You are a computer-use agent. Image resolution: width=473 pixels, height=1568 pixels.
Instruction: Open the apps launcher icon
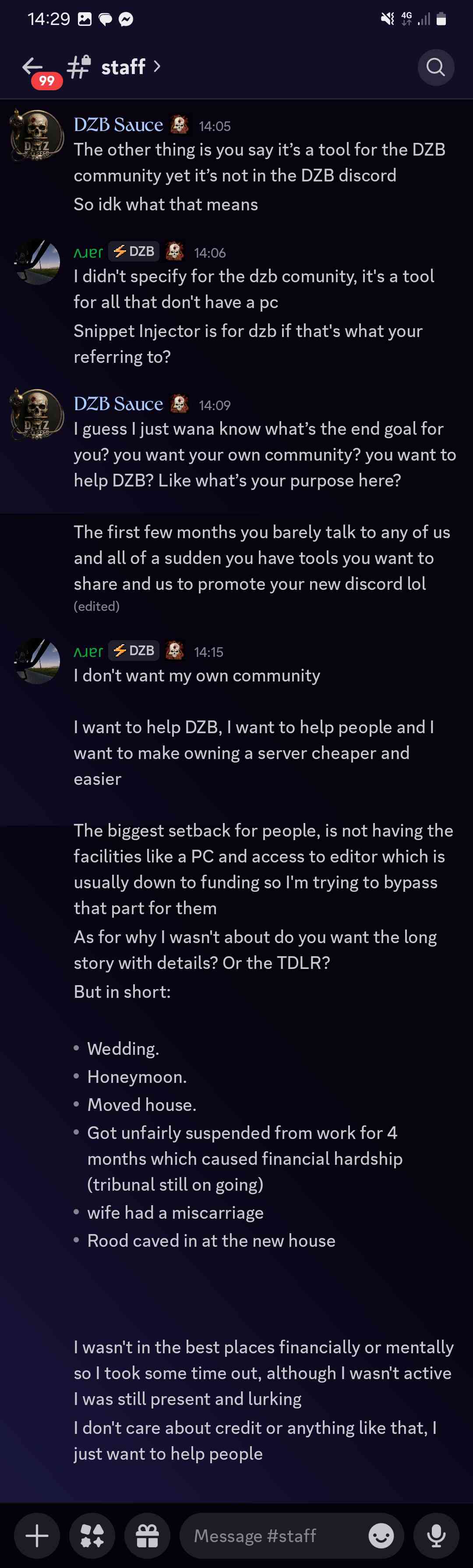[x=92, y=1535]
